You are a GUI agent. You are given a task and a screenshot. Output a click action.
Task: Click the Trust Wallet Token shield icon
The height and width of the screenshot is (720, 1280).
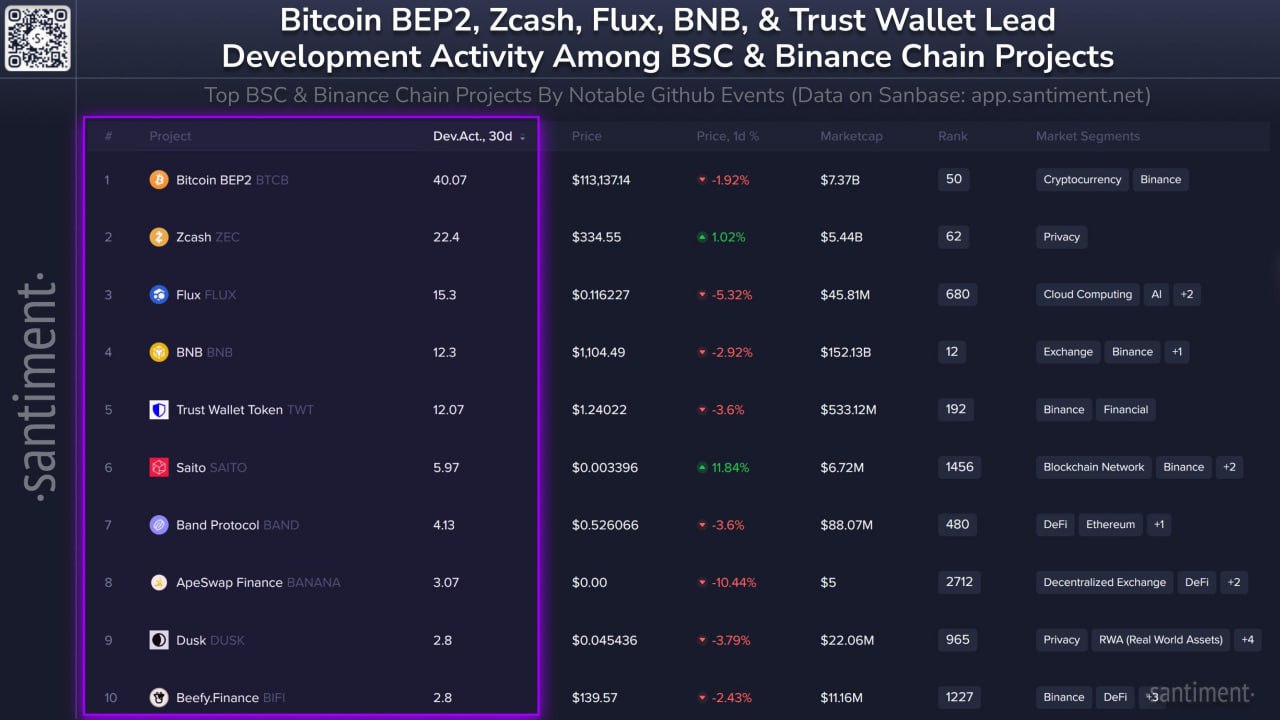tap(159, 410)
